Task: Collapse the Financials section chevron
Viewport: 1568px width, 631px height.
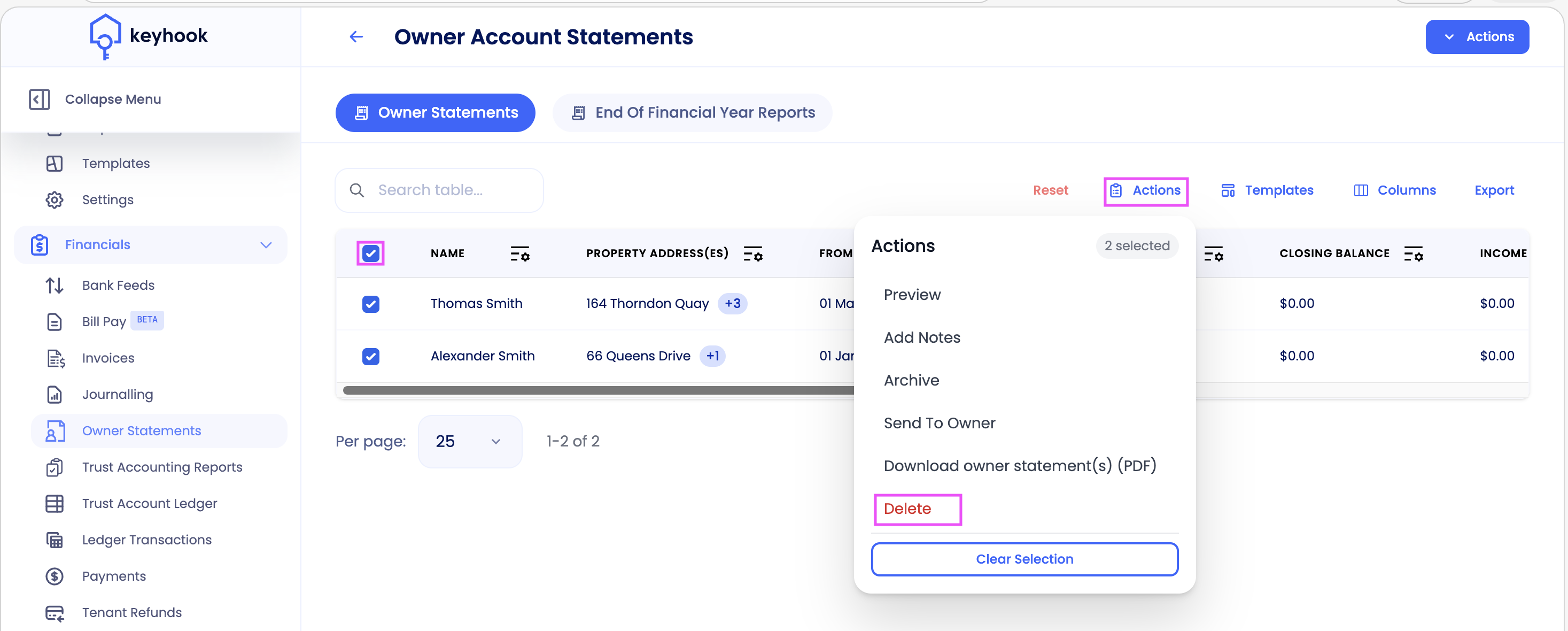Action: [x=266, y=245]
